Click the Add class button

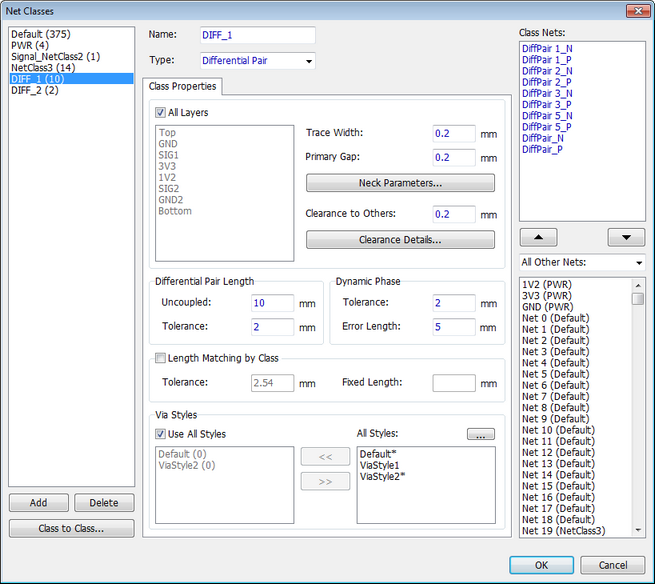38,503
